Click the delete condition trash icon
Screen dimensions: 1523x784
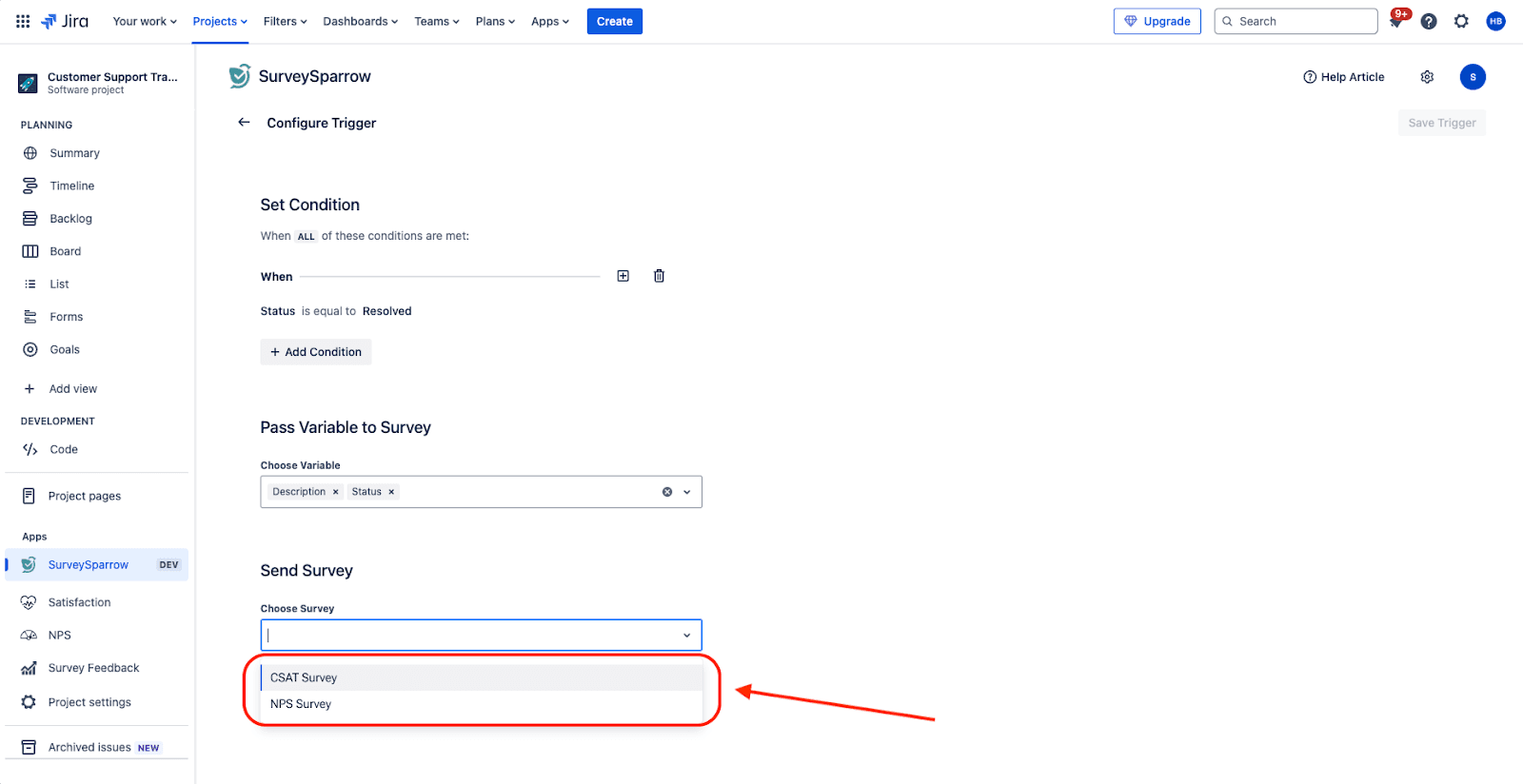point(659,276)
